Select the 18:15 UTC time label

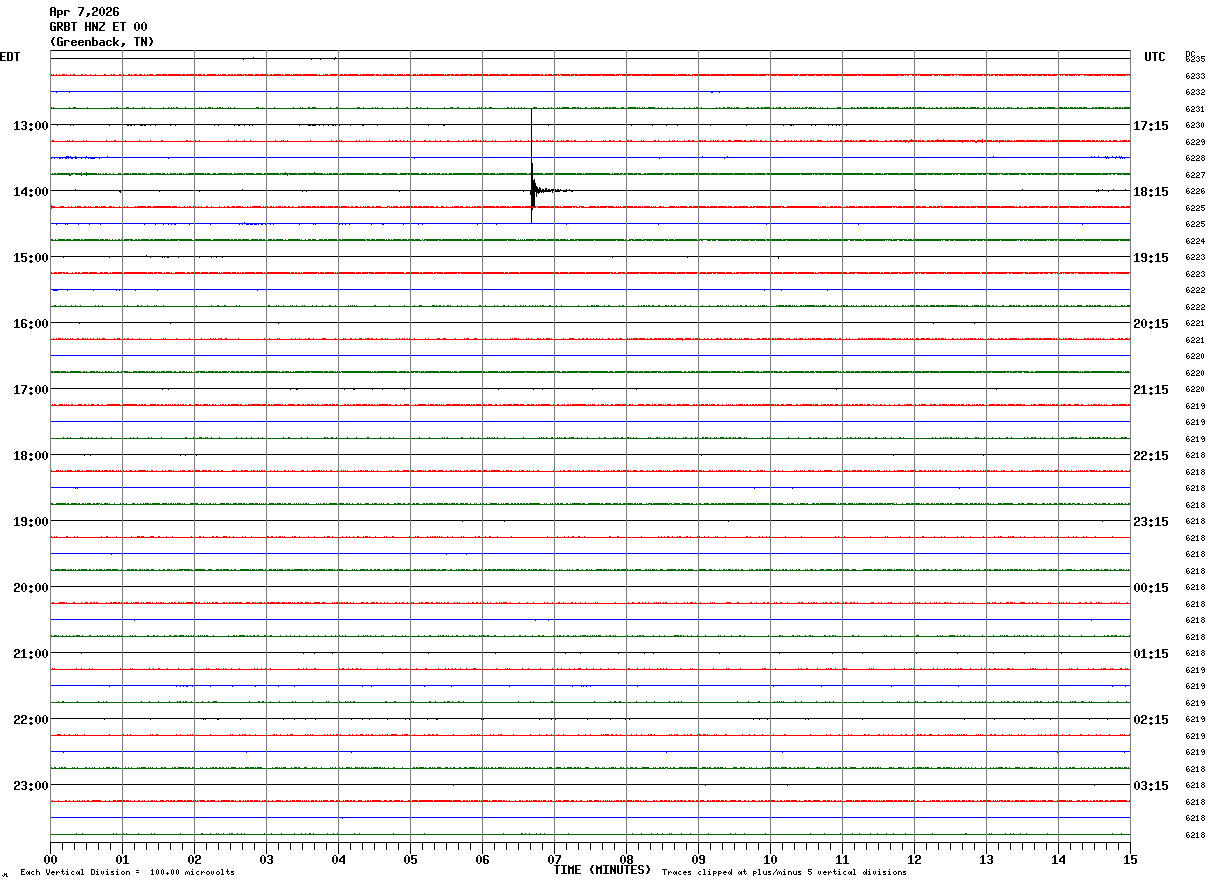click(1151, 192)
